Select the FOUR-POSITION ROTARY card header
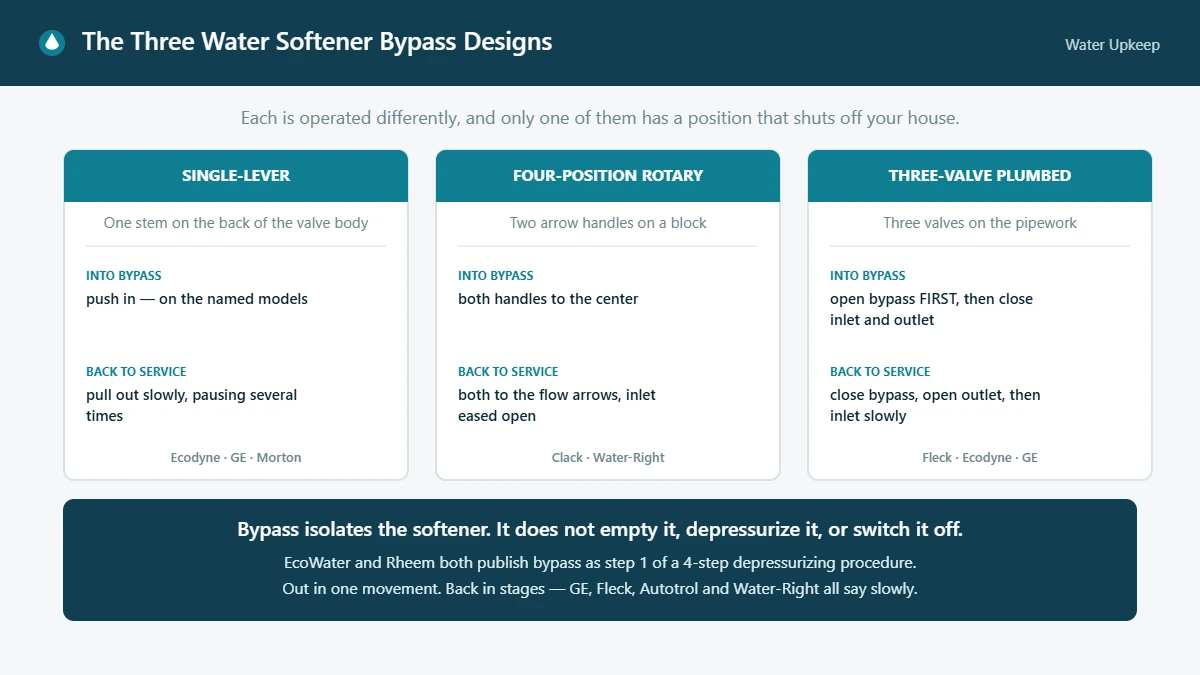 pyautogui.click(x=608, y=176)
